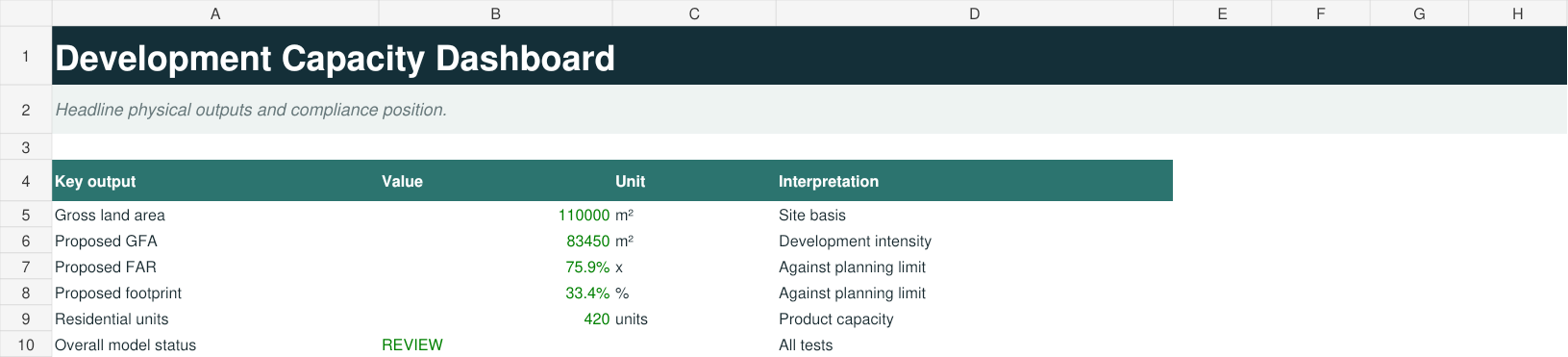
Task: Select row 2 header
Action: (x=26, y=110)
